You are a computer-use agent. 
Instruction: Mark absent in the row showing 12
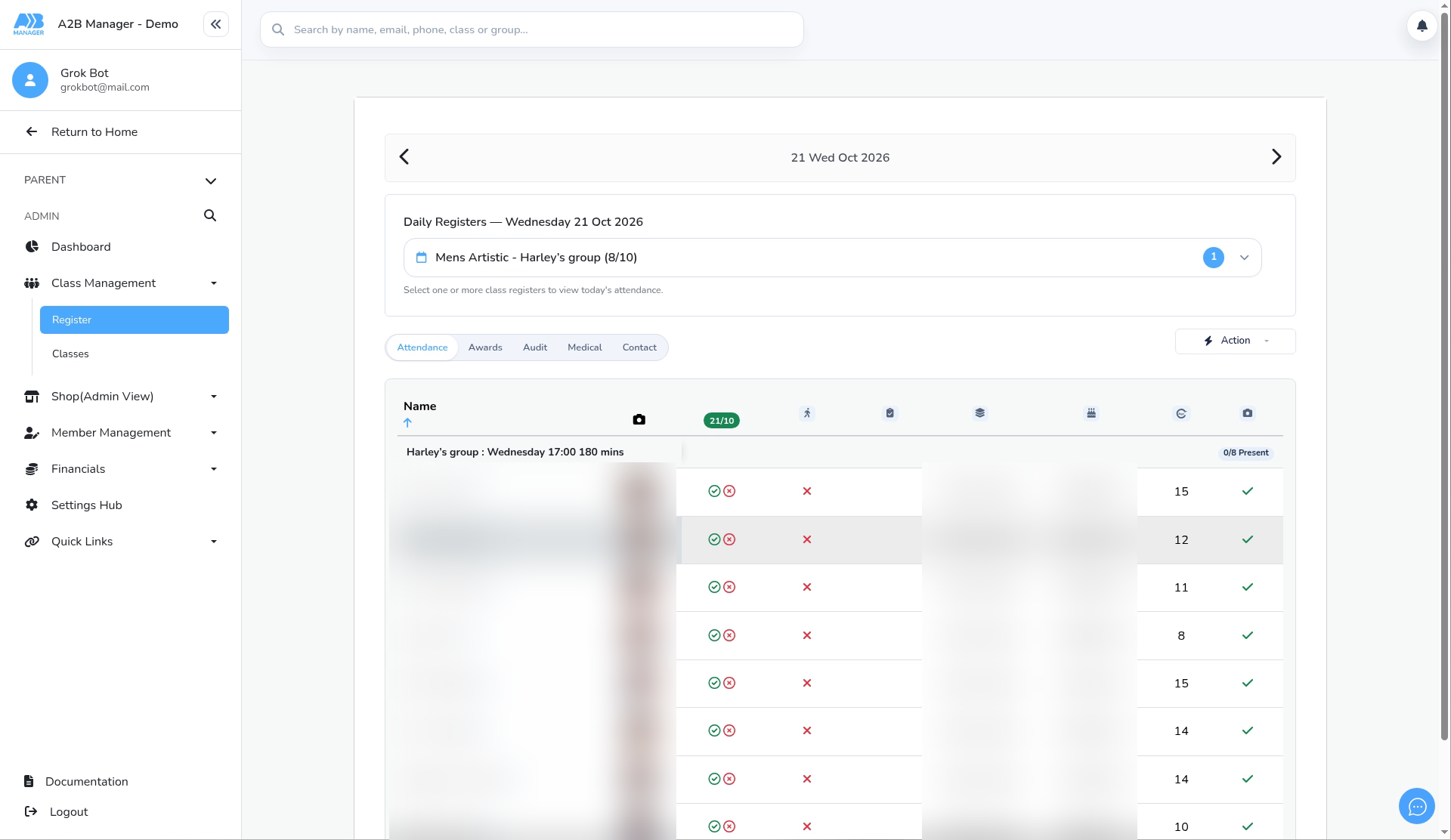(729, 539)
